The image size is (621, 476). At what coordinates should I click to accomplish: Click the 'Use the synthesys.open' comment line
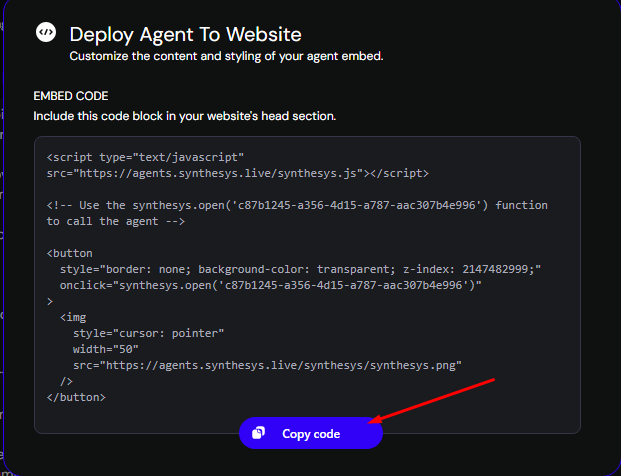(297, 205)
